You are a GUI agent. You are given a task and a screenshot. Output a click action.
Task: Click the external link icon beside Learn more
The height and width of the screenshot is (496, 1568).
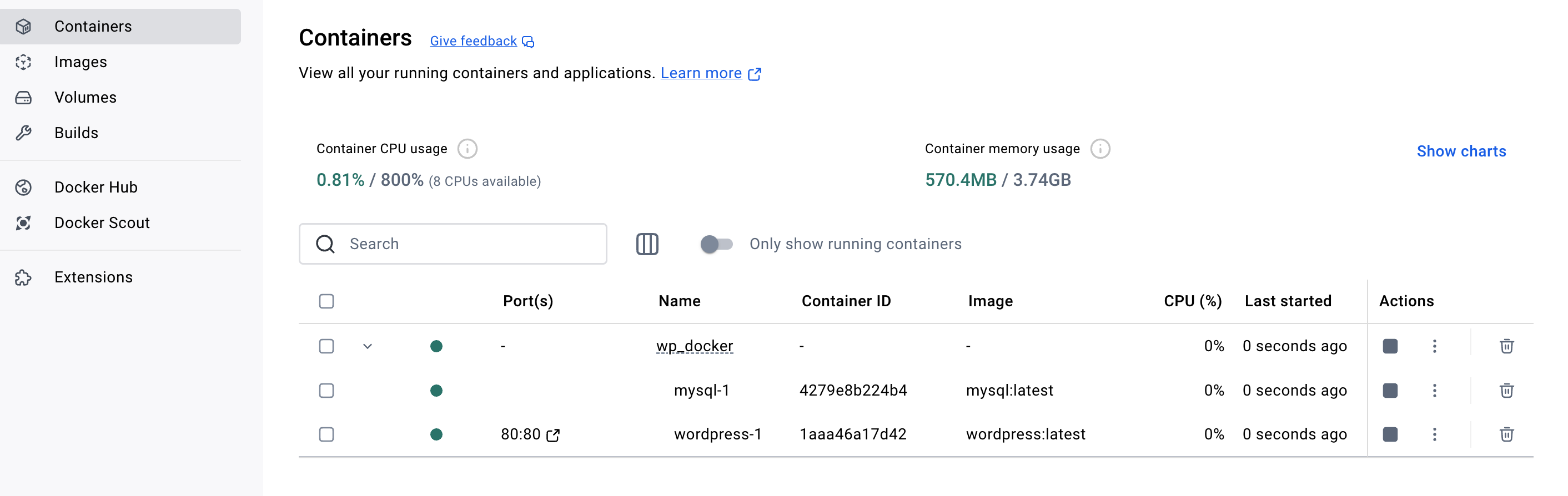(754, 74)
